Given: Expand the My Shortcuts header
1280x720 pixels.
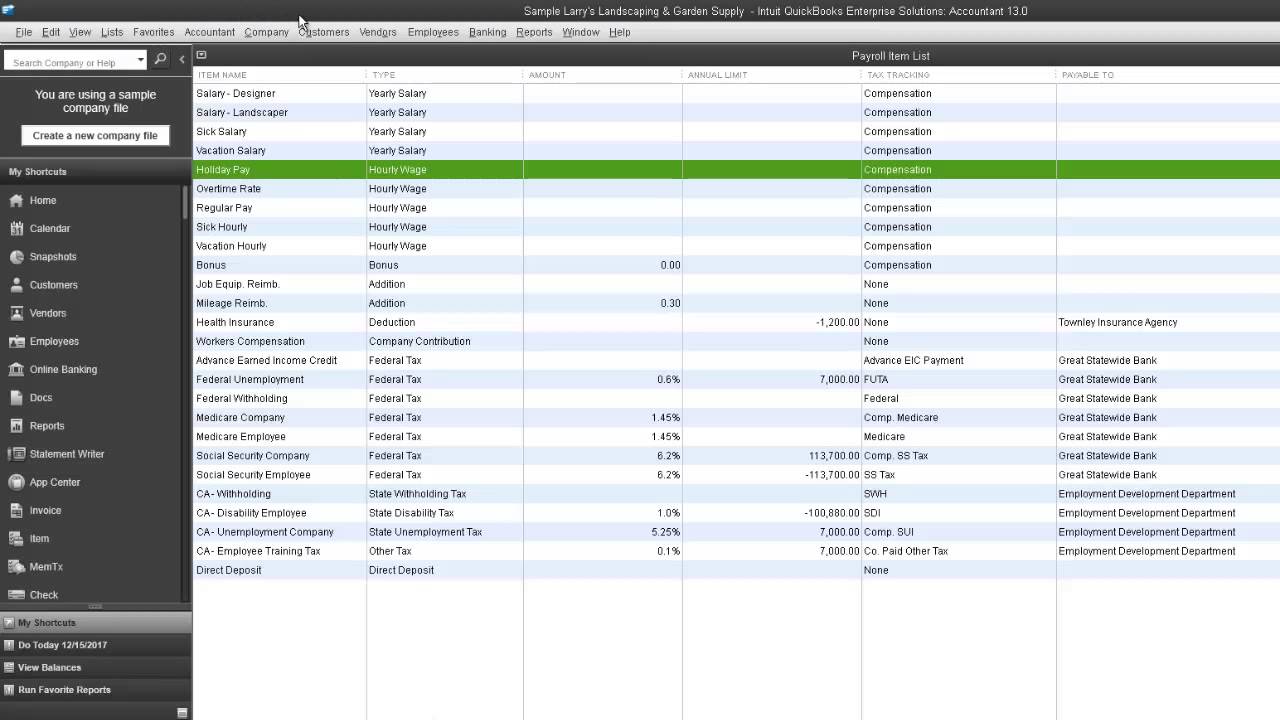Looking at the screenshot, I should [96, 172].
